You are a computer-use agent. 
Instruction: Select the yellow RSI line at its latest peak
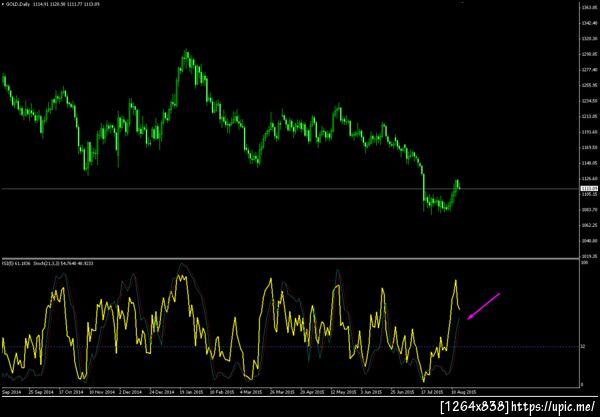(456, 281)
